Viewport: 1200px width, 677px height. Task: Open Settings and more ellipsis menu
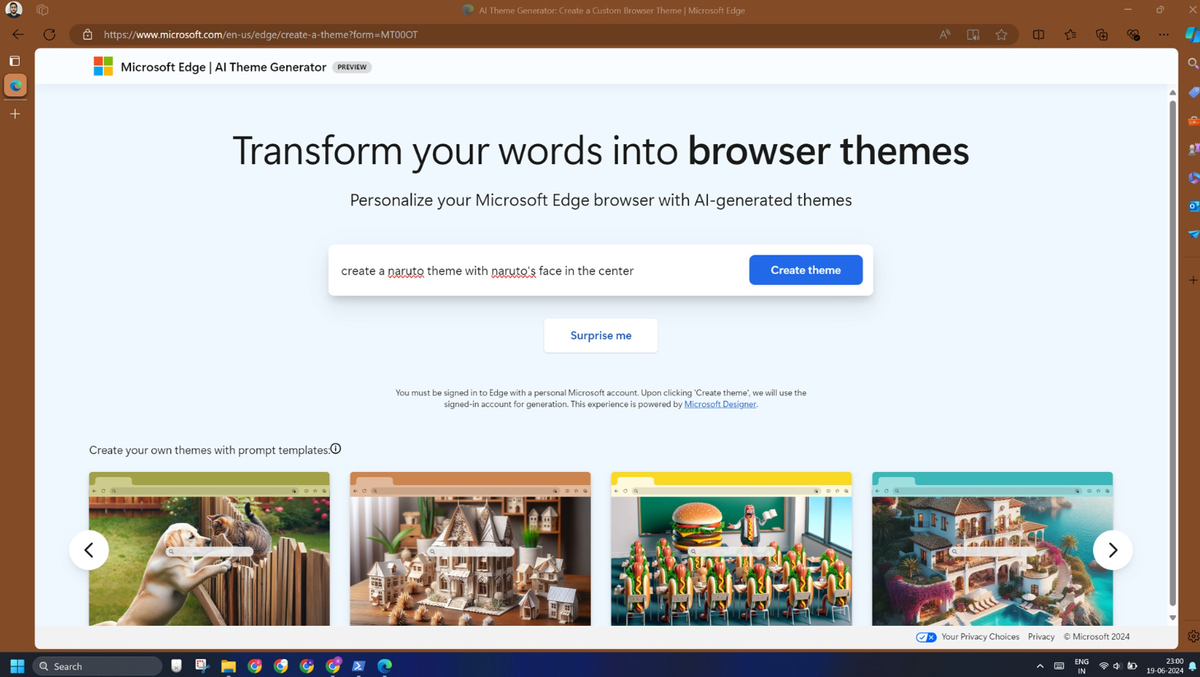click(x=1163, y=34)
